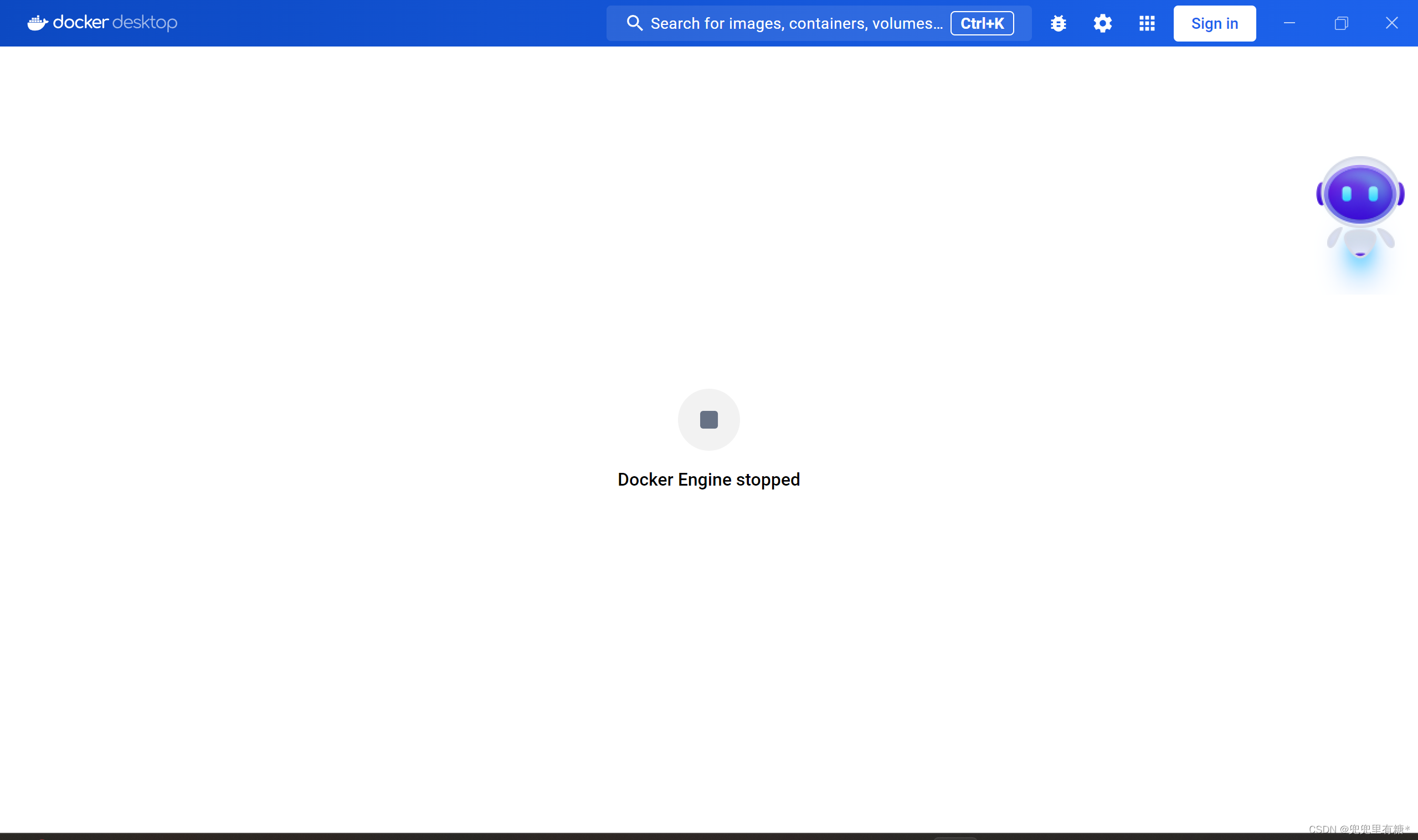Screen dimensions: 1418x840
Task: Close the Docker Desktop window
Action: pos(1391,23)
